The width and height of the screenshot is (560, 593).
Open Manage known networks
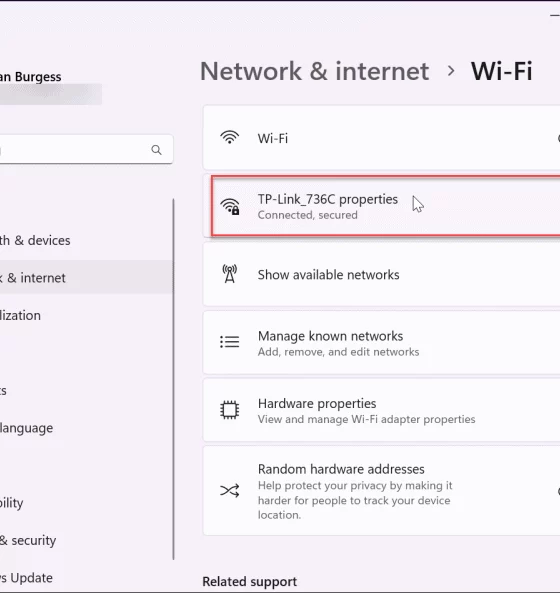click(x=382, y=343)
